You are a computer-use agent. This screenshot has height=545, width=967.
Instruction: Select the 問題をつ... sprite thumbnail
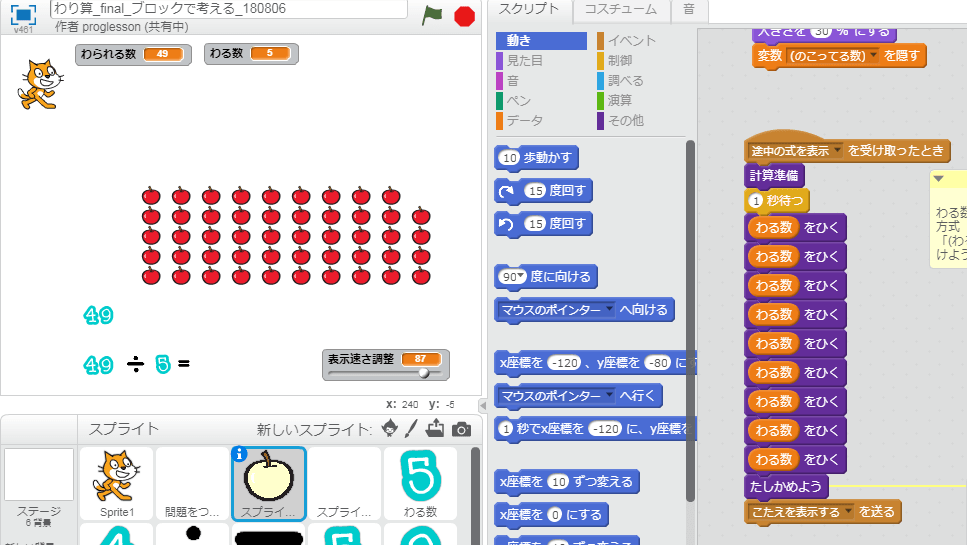click(x=192, y=484)
